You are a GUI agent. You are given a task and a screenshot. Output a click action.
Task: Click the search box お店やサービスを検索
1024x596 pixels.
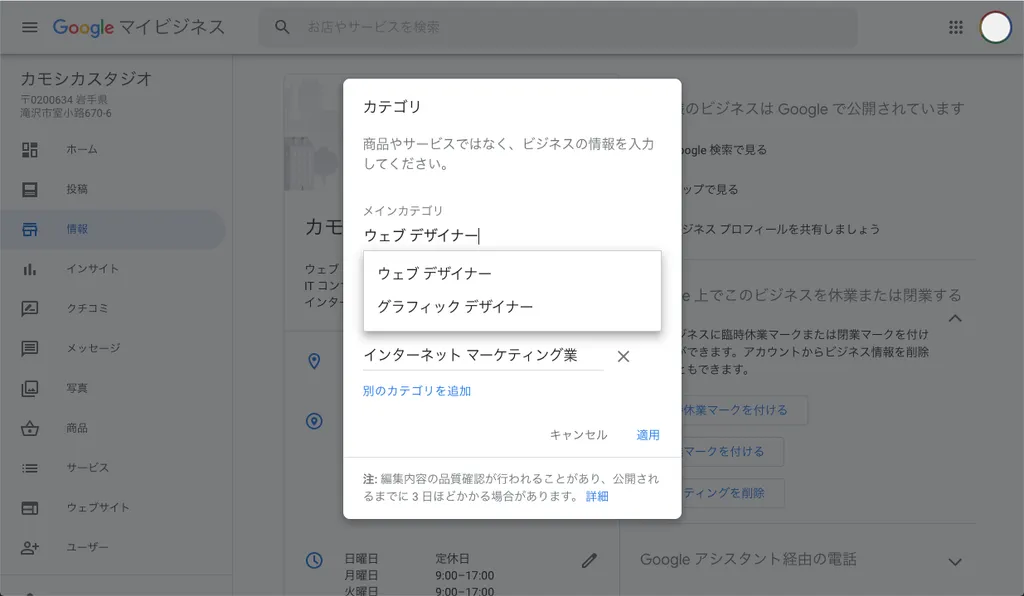[558, 27]
